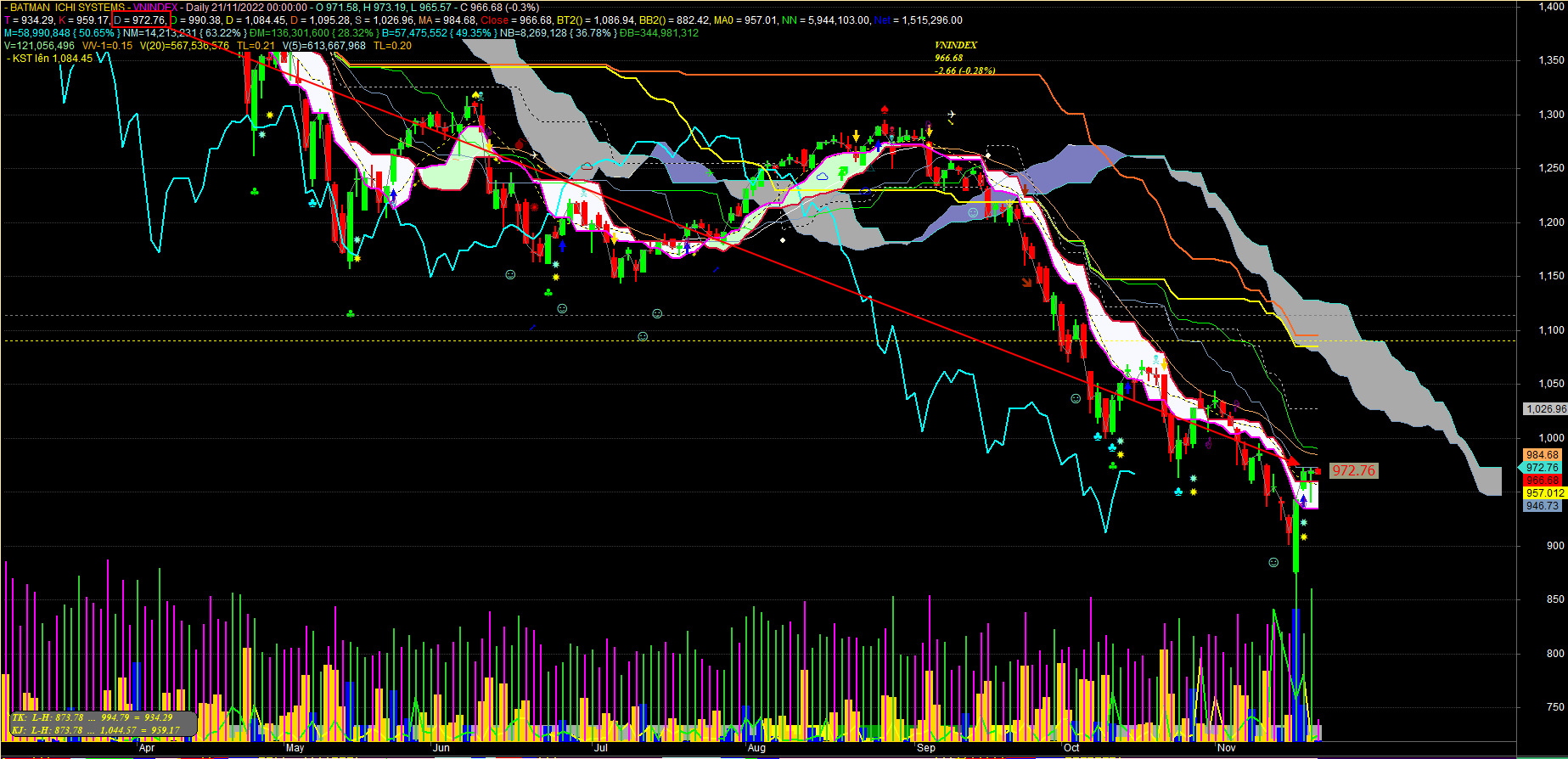
Task: Select the yellow 957.012 price axis label
Action: click(x=1544, y=492)
